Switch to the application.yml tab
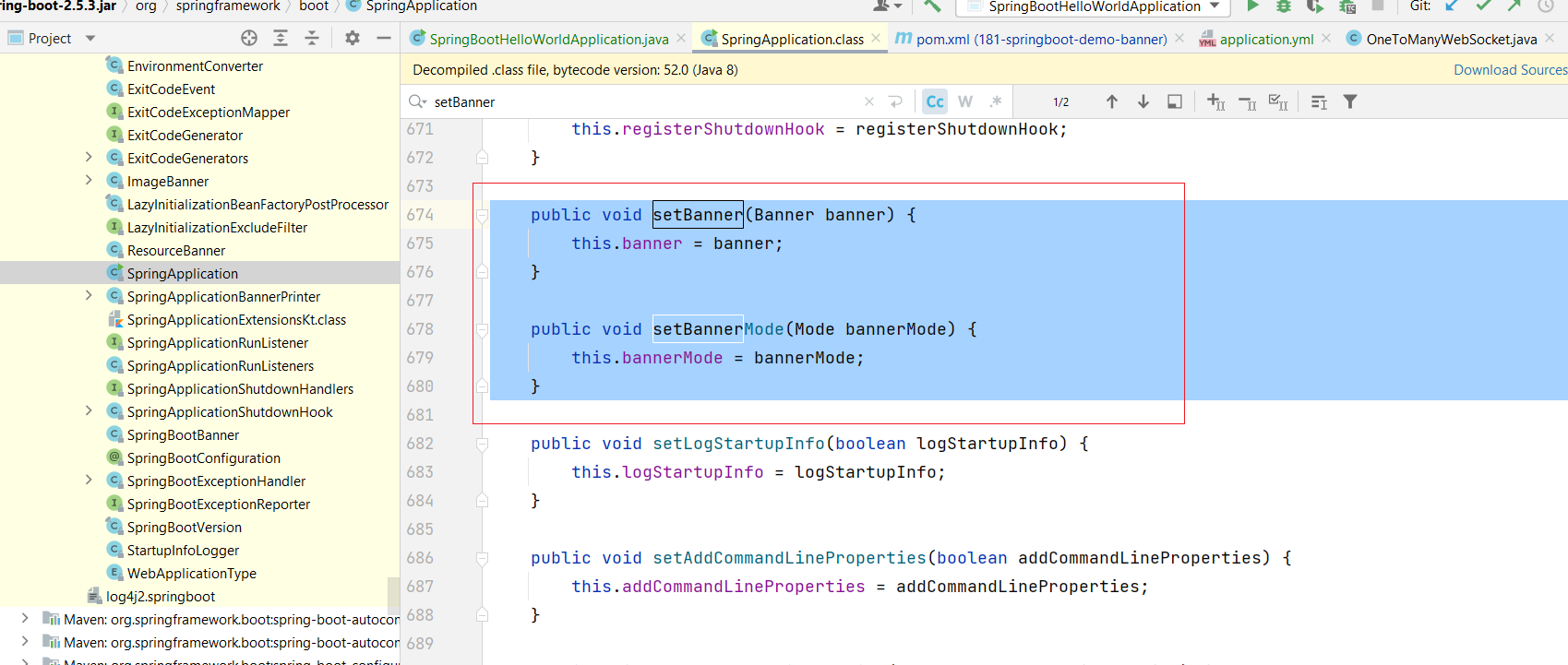 [1265, 39]
